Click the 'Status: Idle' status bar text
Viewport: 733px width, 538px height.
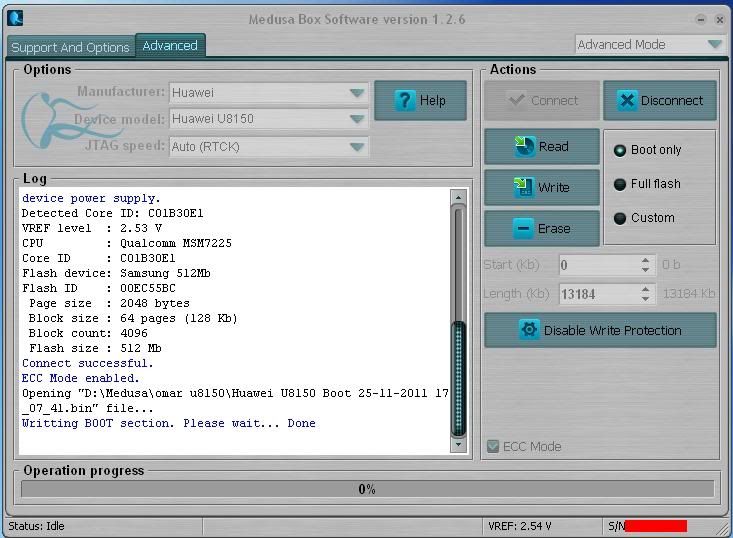point(36,526)
